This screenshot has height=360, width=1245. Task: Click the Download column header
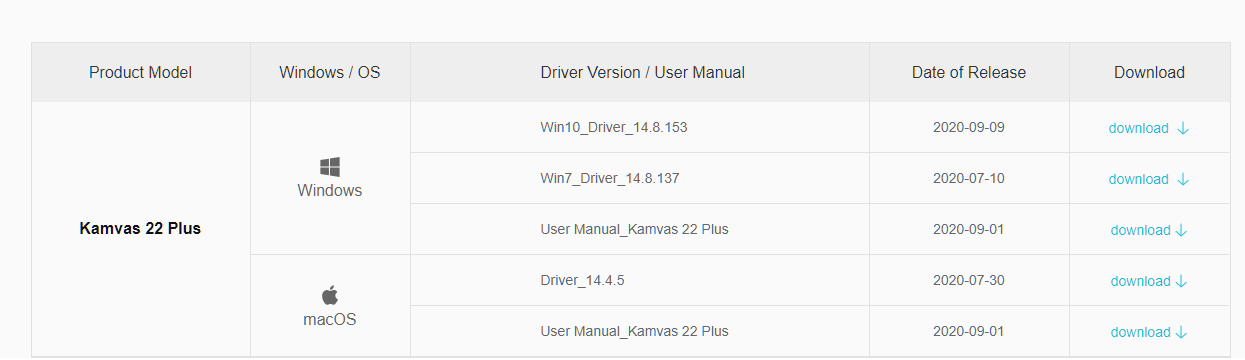click(x=1149, y=72)
